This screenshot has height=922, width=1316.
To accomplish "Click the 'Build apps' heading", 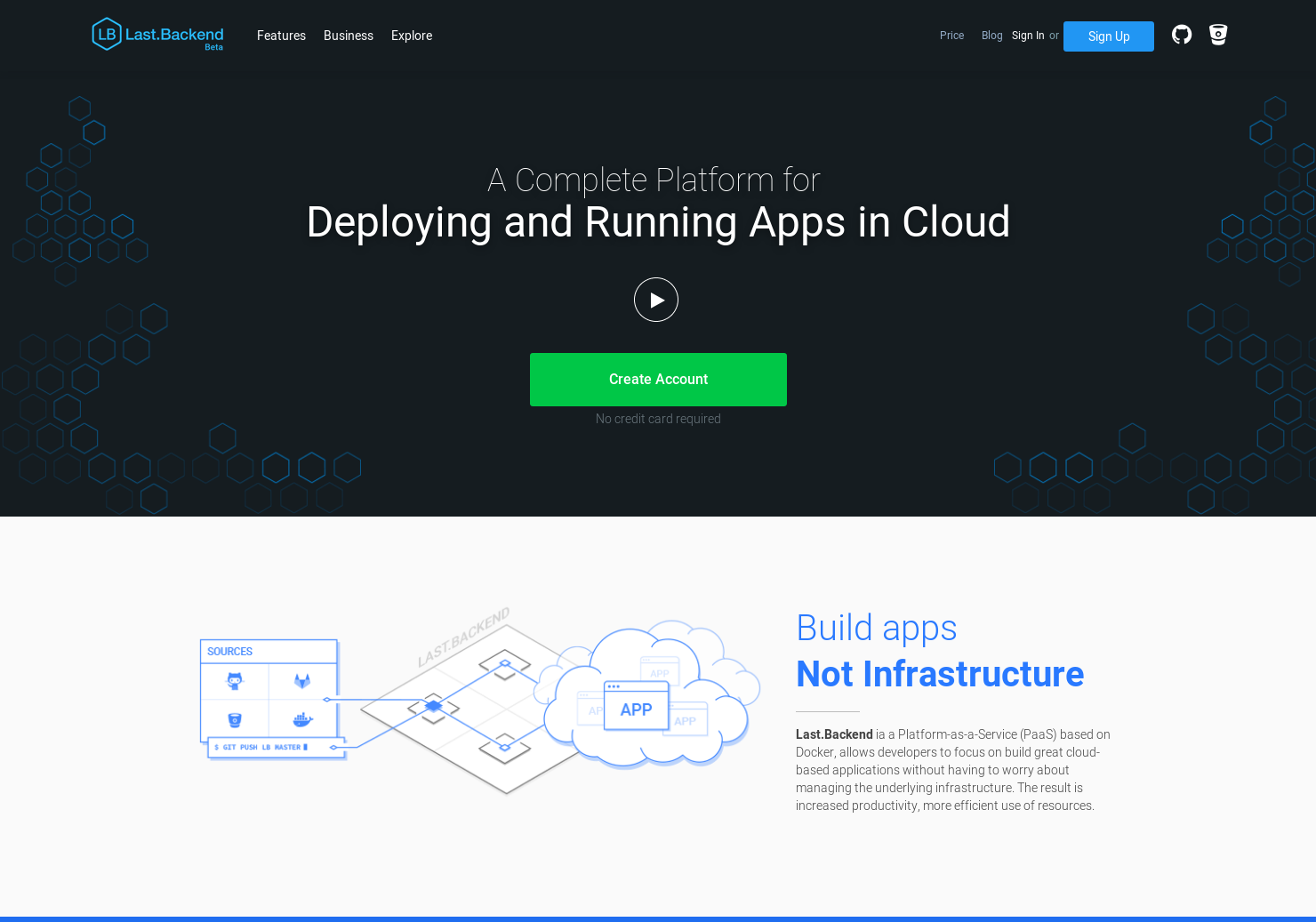I will [x=877, y=629].
